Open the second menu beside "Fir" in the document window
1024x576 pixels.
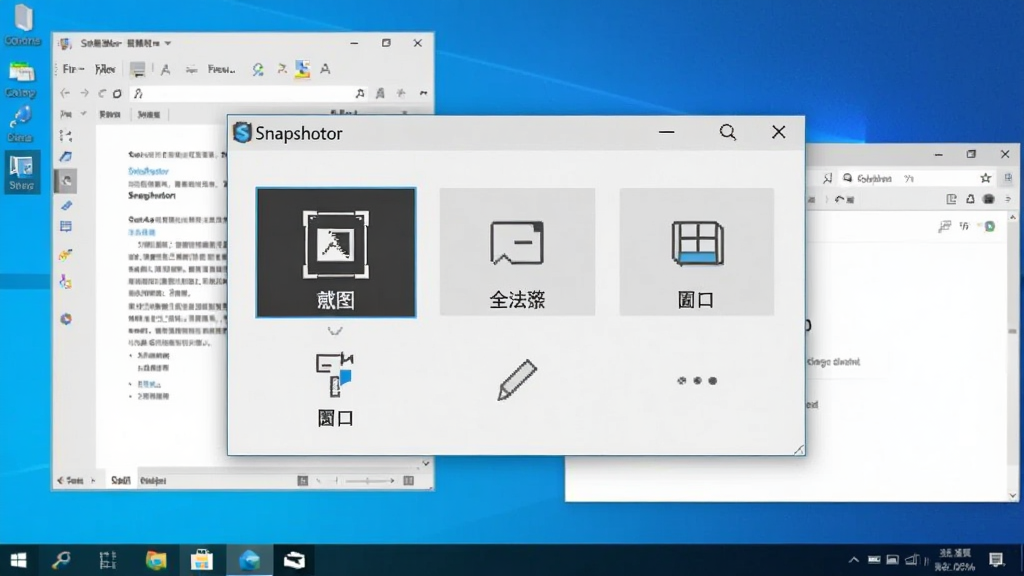pyautogui.click(x=105, y=69)
